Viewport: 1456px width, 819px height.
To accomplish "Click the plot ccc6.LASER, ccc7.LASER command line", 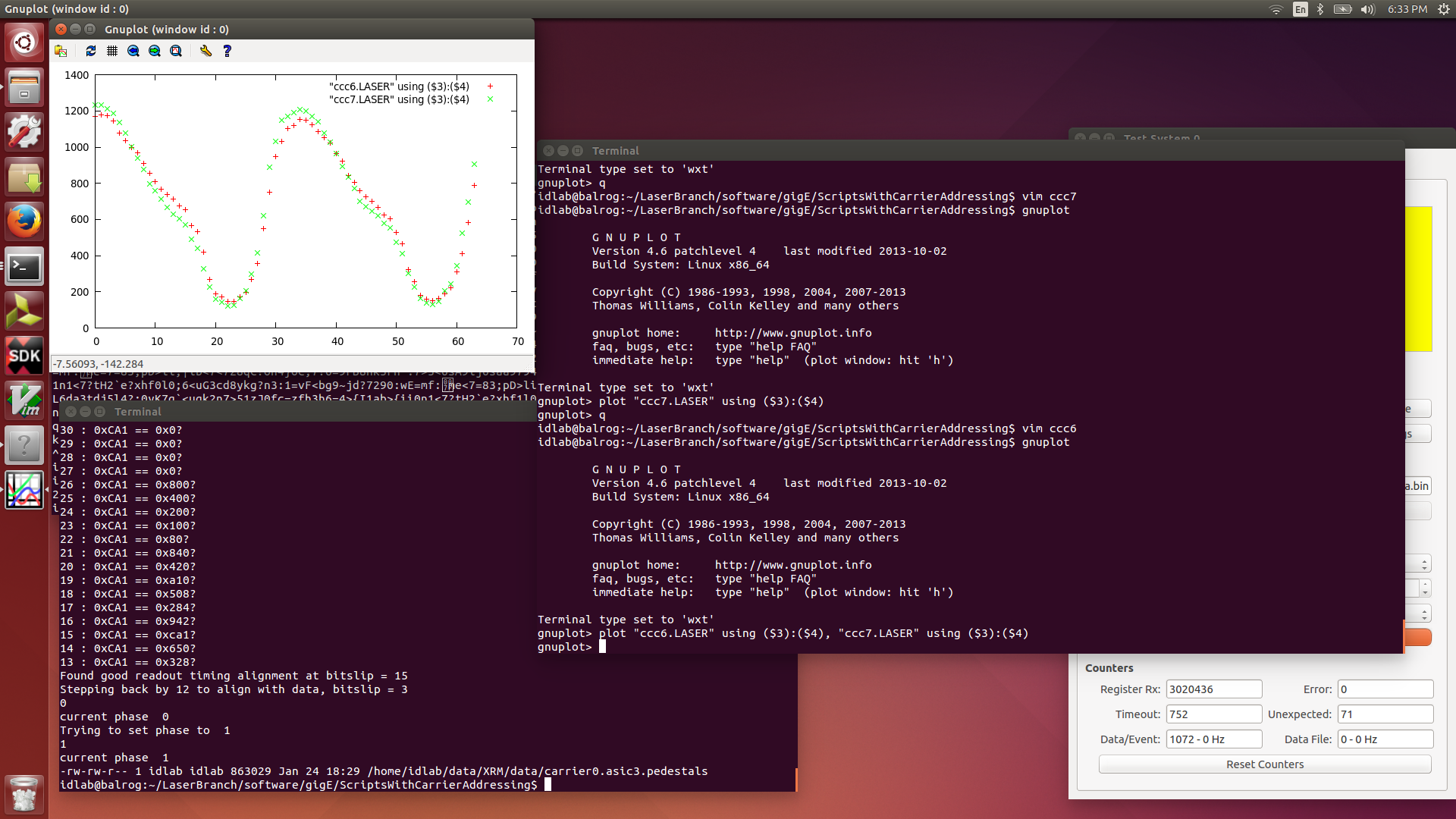I will click(x=783, y=633).
